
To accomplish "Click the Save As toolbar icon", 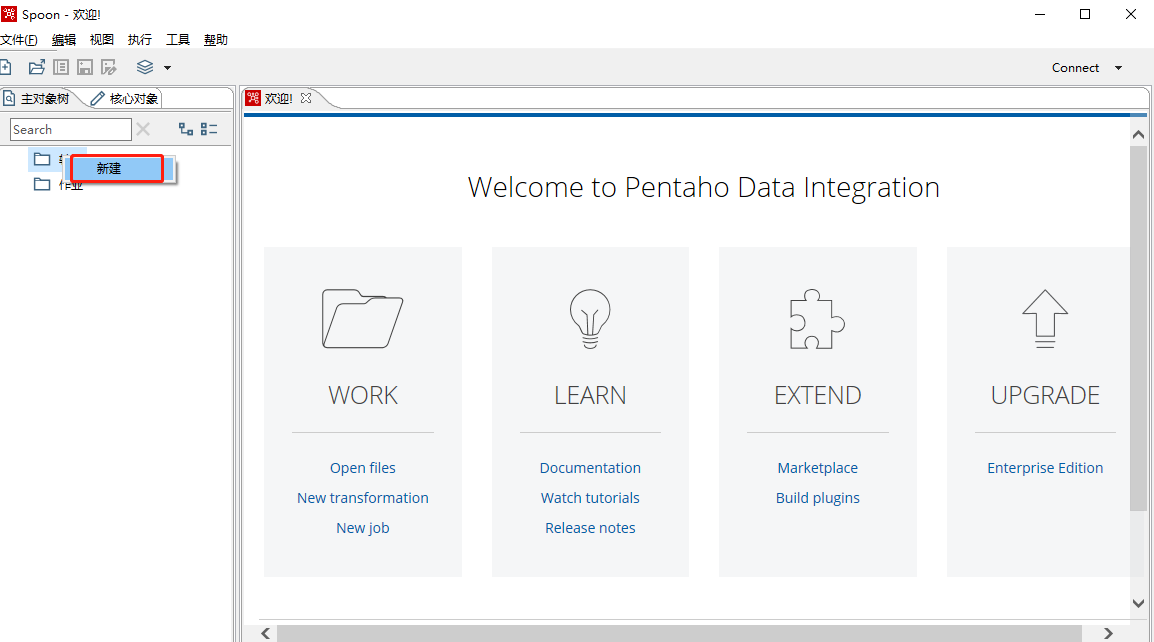I will coord(109,68).
